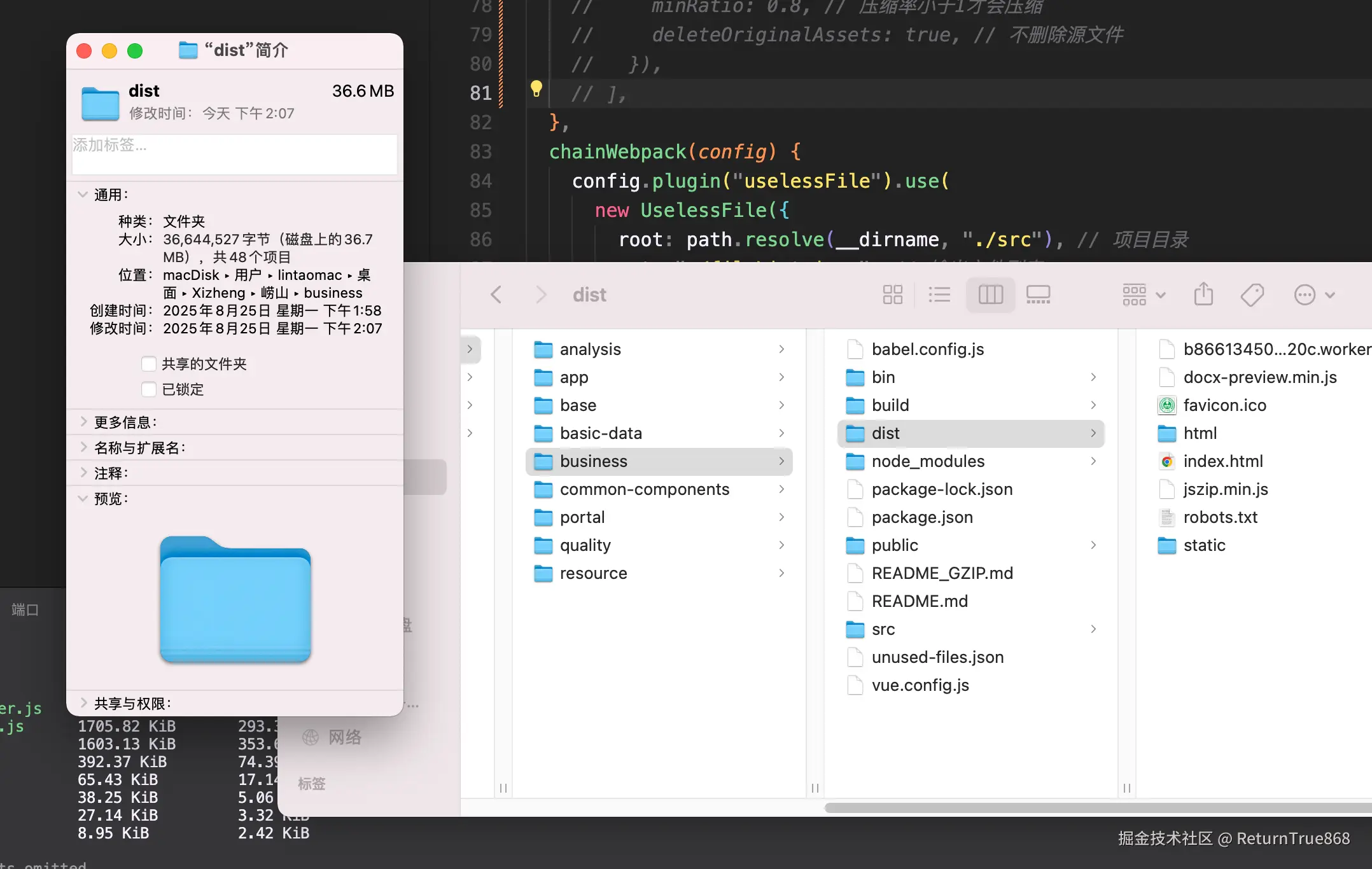1372x869 pixels.
Task: Select the column view icon
Action: (990, 295)
